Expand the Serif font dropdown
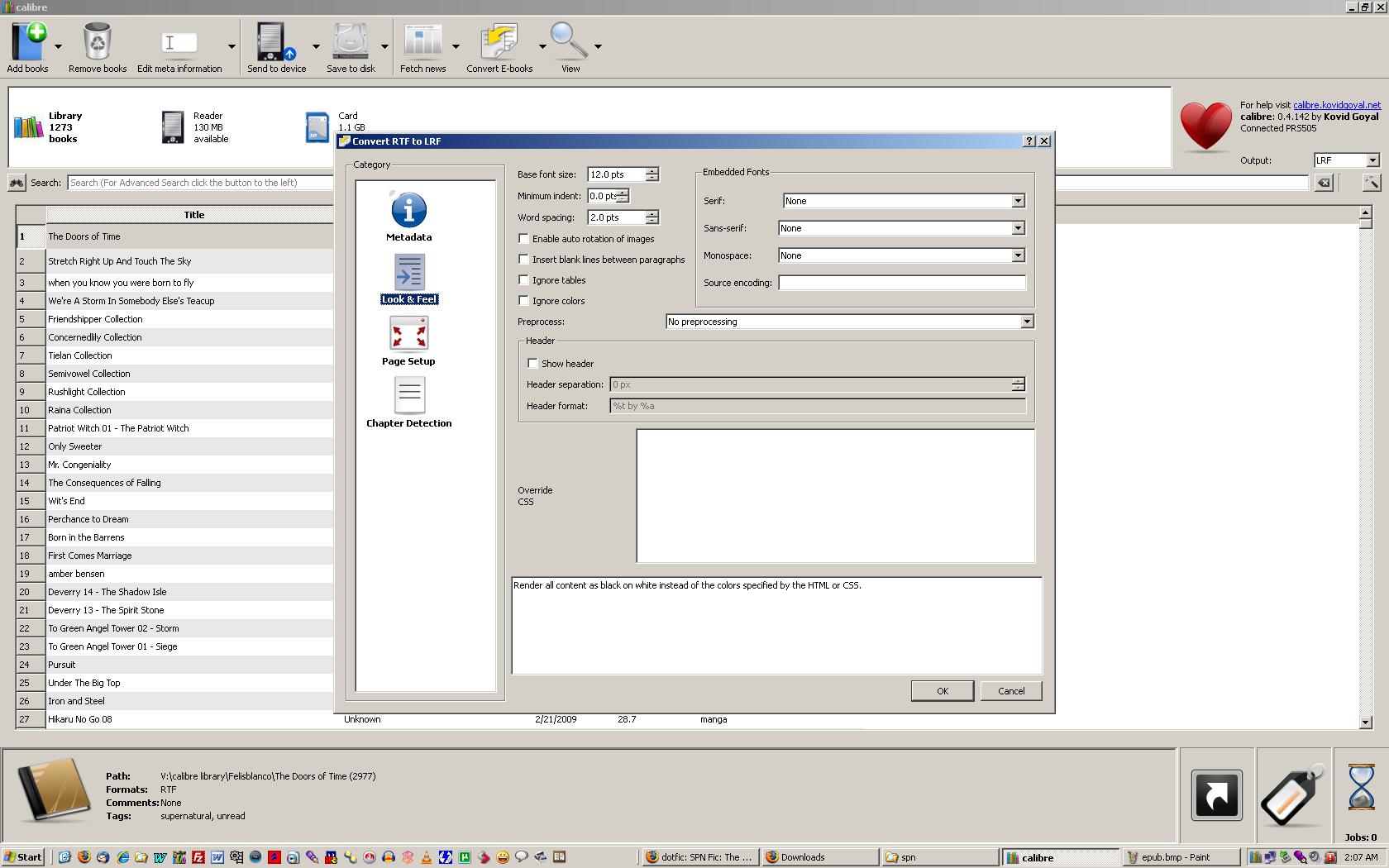Viewport: 1389px width, 868px height. pyautogui.click(x=1018, y=201)
